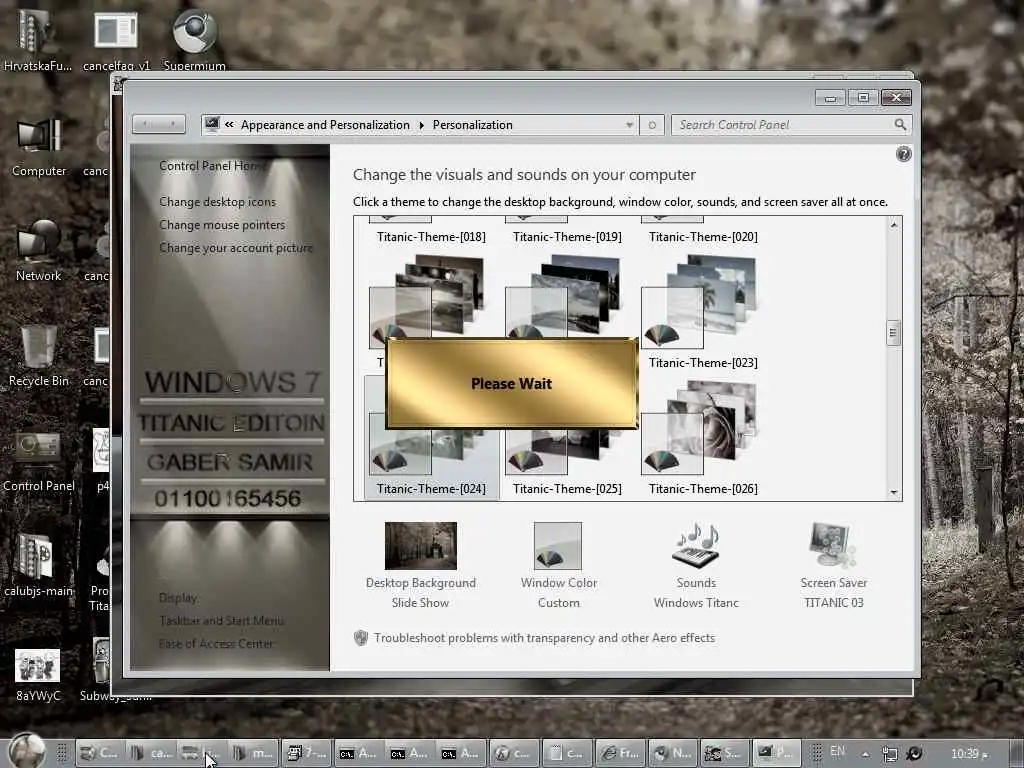Image resolution: width=1024 pixels, height=768 pixels.
Task: Select the Network desktop icon
Action: click(x=39, y=251)
